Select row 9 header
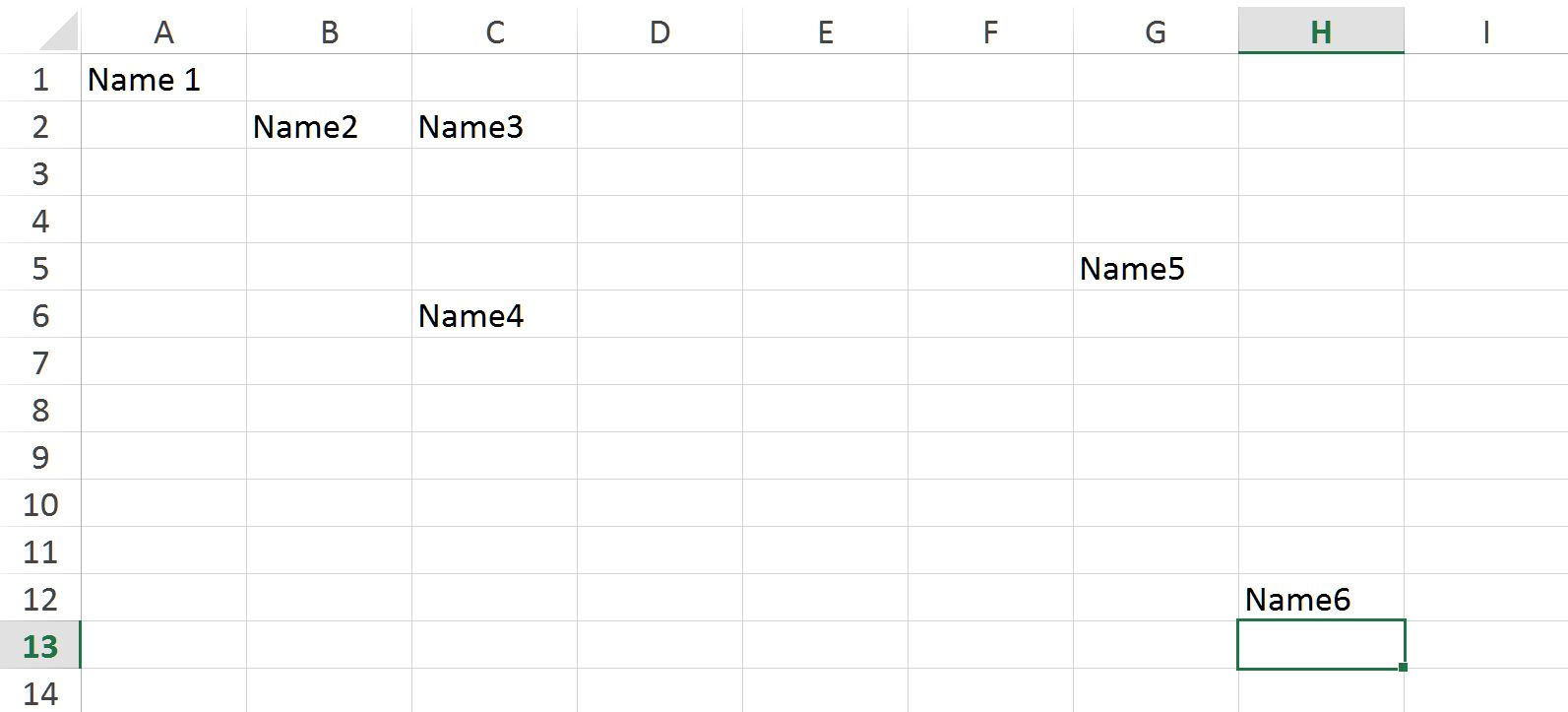 pyautogui.click(x=39, y=457)
